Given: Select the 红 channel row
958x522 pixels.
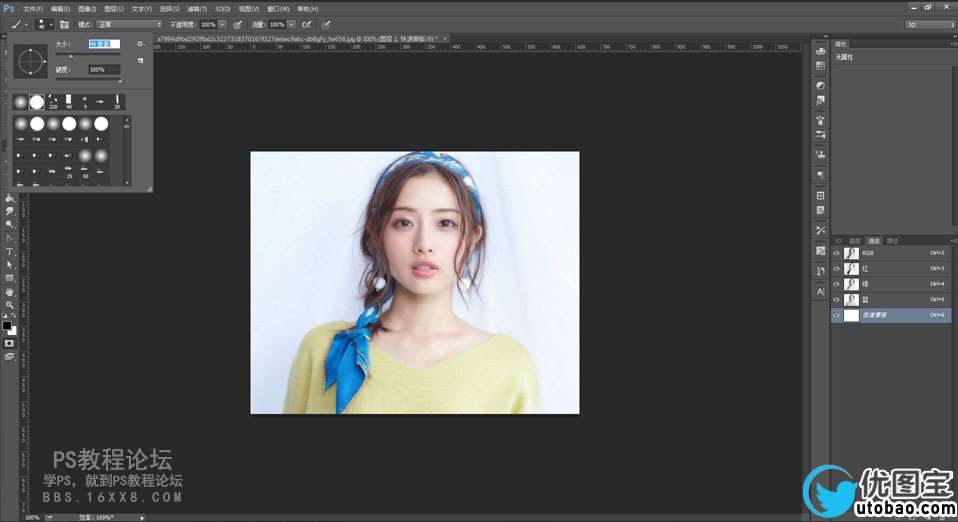Looking at the screenshot, I should [x=891, y=268].
